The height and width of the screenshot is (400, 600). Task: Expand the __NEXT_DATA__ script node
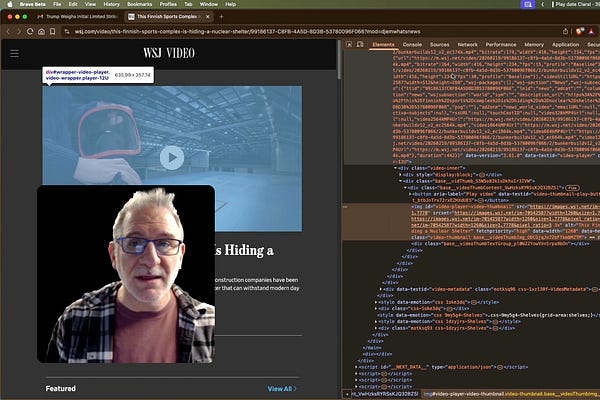(356, 367)
